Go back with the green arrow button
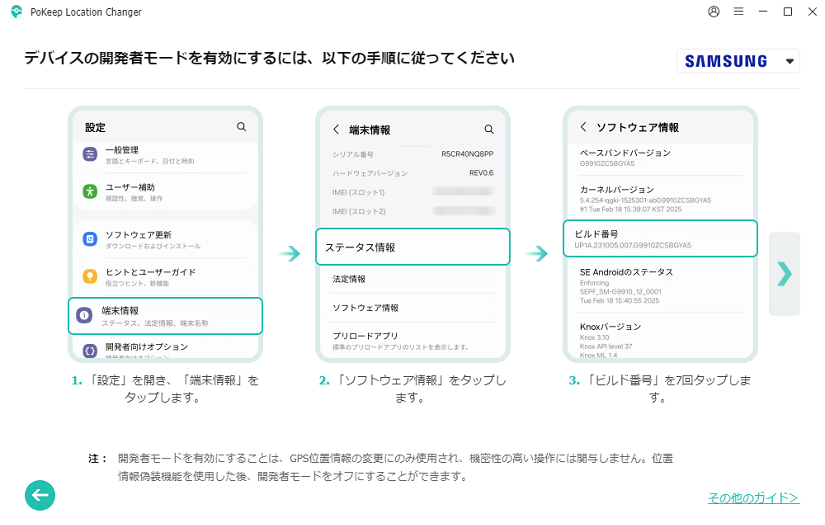 click(x=40, y=495)
